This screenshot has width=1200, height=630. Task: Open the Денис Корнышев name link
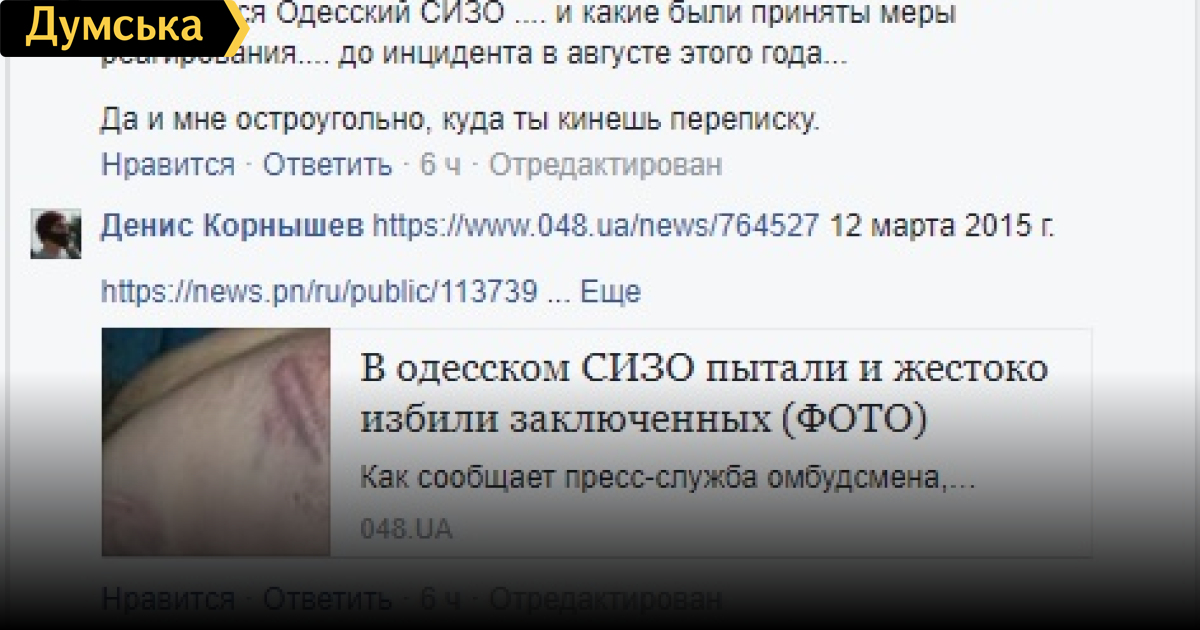pyautogui.click(x=232, y=228)
